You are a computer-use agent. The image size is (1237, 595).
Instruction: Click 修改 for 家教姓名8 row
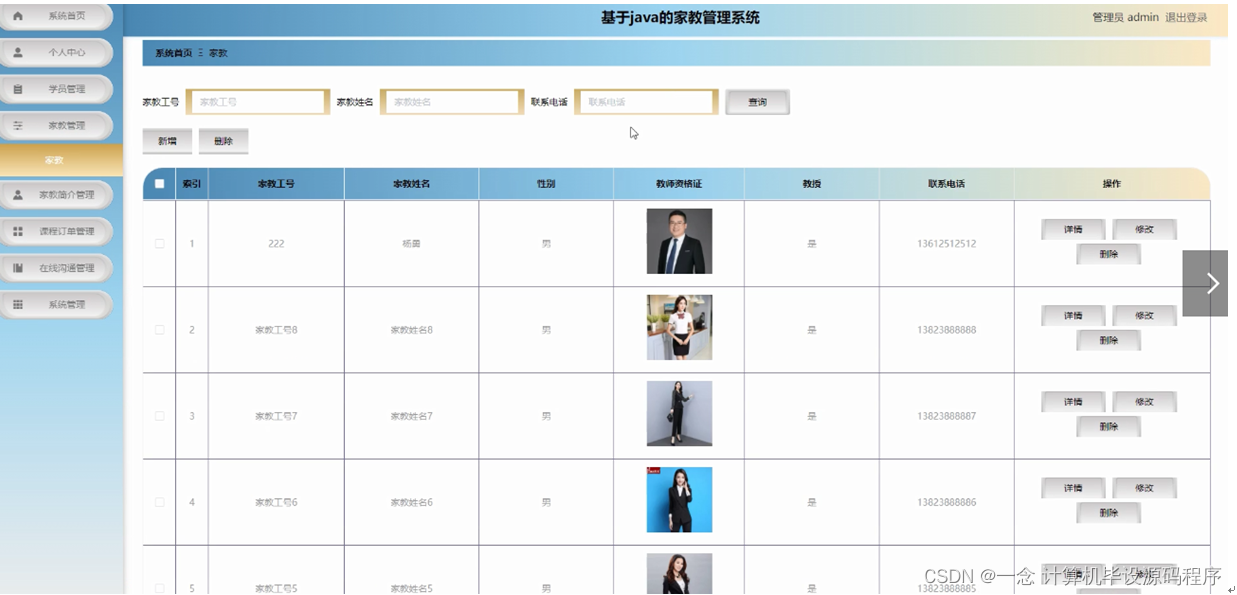(1144, 315)
